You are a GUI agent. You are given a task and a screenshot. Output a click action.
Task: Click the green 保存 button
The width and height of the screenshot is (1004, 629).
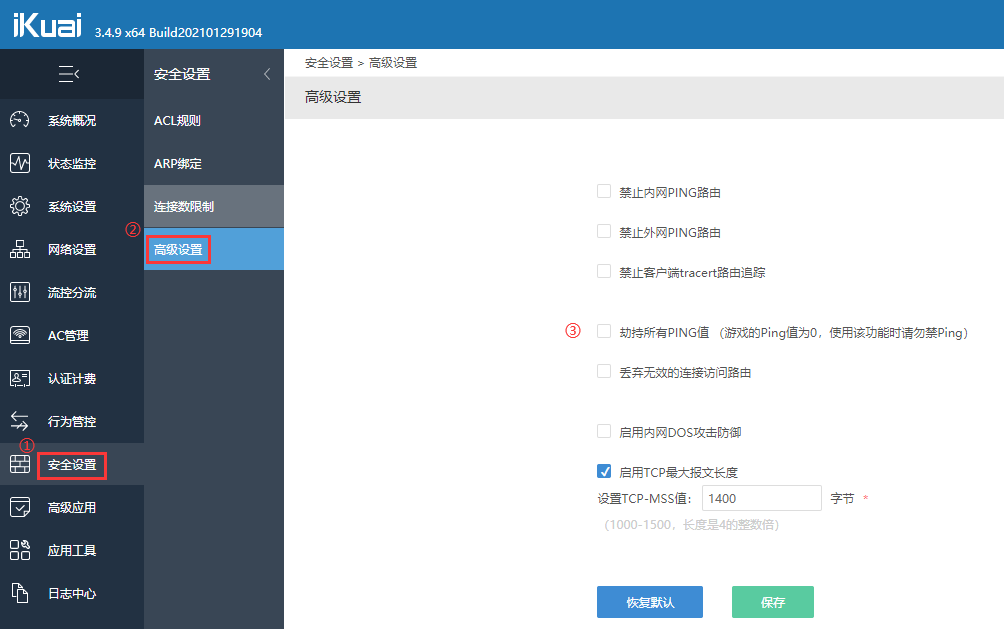tap(773, 602)
